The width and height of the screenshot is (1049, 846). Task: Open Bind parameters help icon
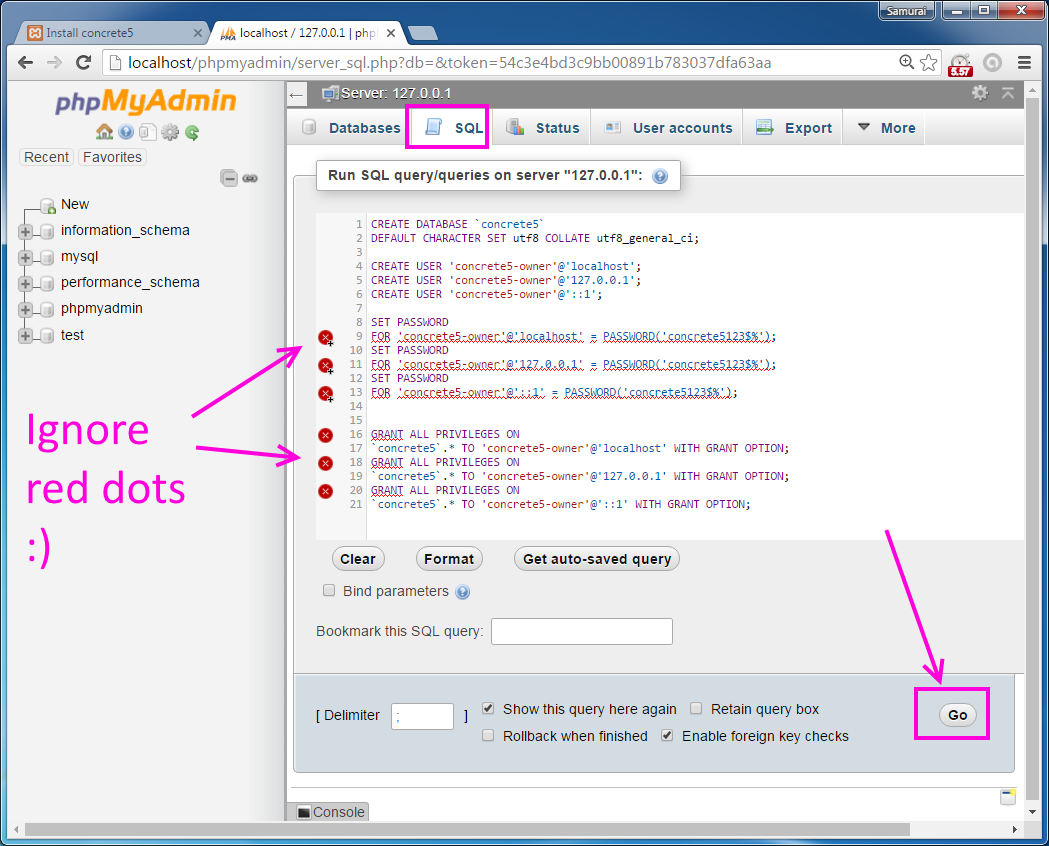[x=462, y=592]
